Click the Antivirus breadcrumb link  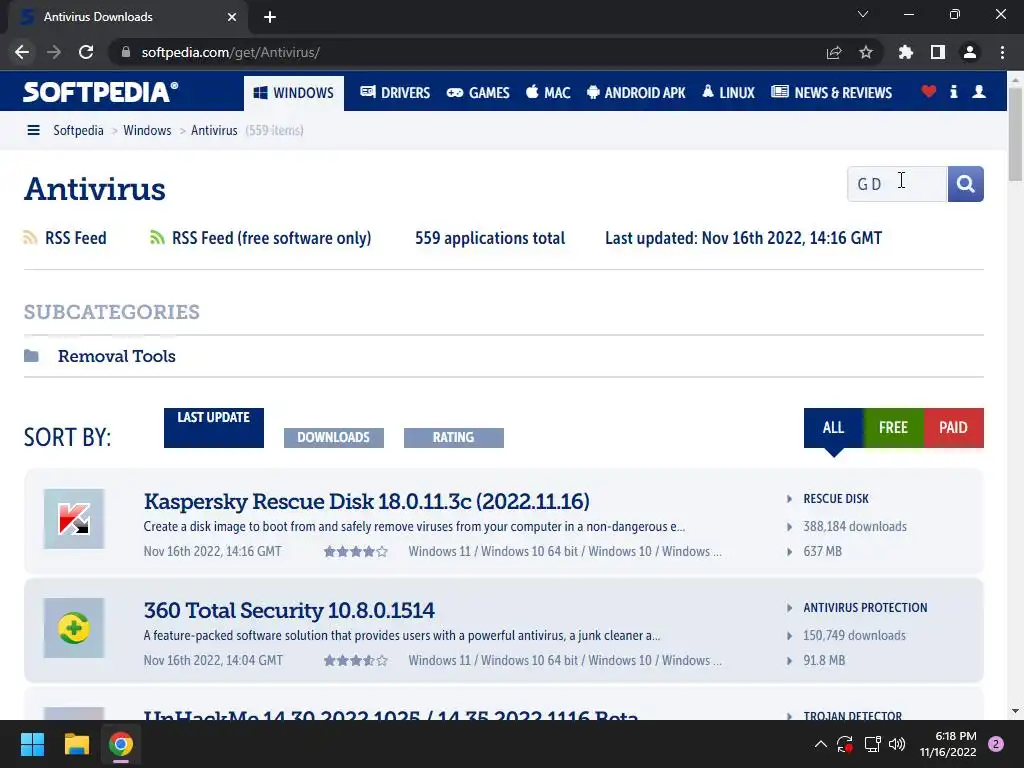214,131
